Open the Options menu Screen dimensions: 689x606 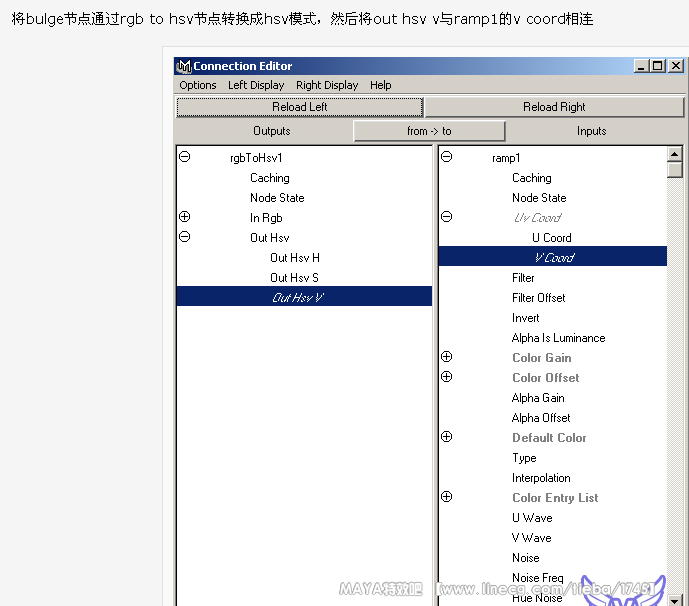click(198, 85)
